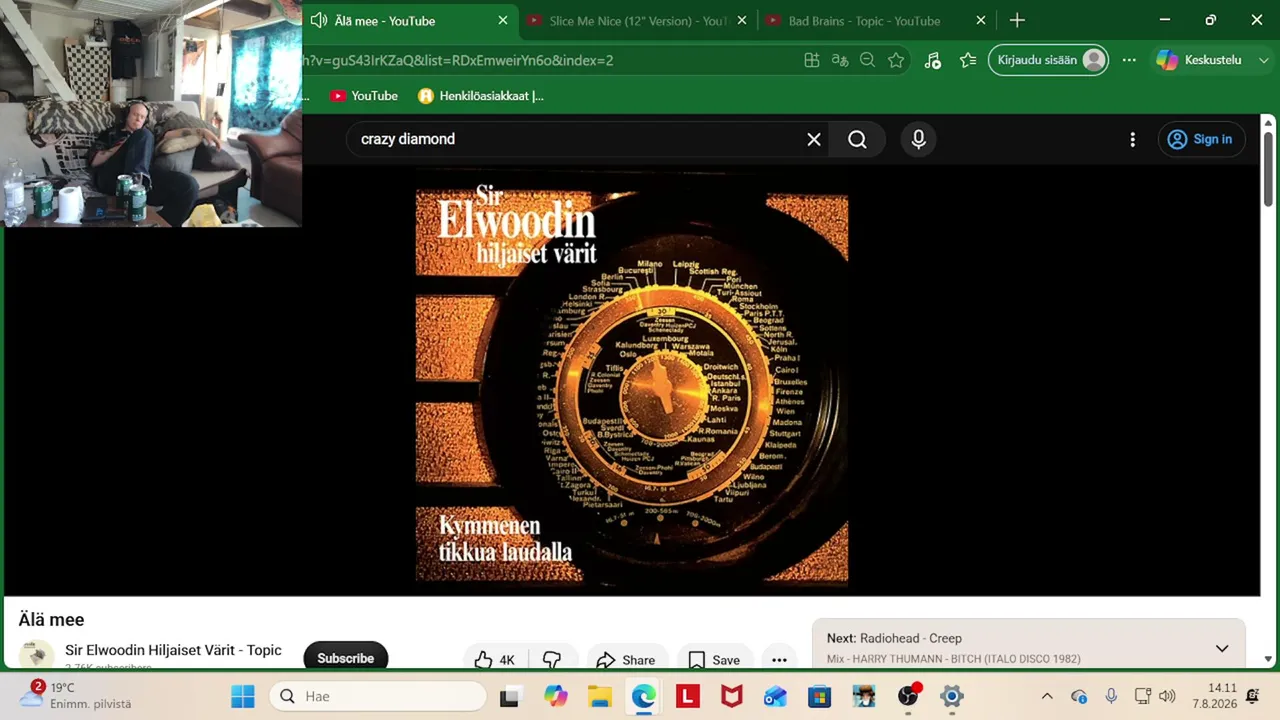Open the media music note toolbar icon
The width and height of the screenshot is (1280, 720).
pyautogui.click(x=933, y=60)
